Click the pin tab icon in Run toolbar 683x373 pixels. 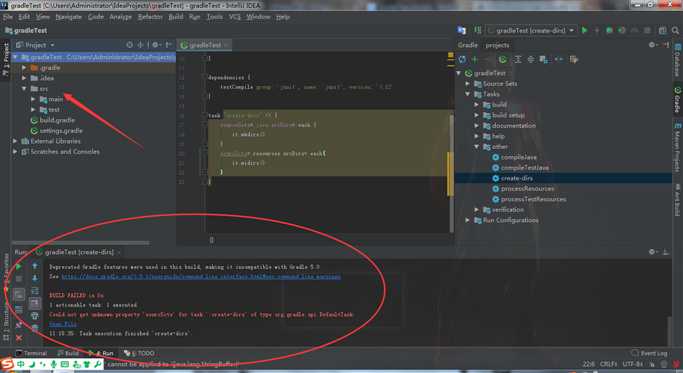19,325
